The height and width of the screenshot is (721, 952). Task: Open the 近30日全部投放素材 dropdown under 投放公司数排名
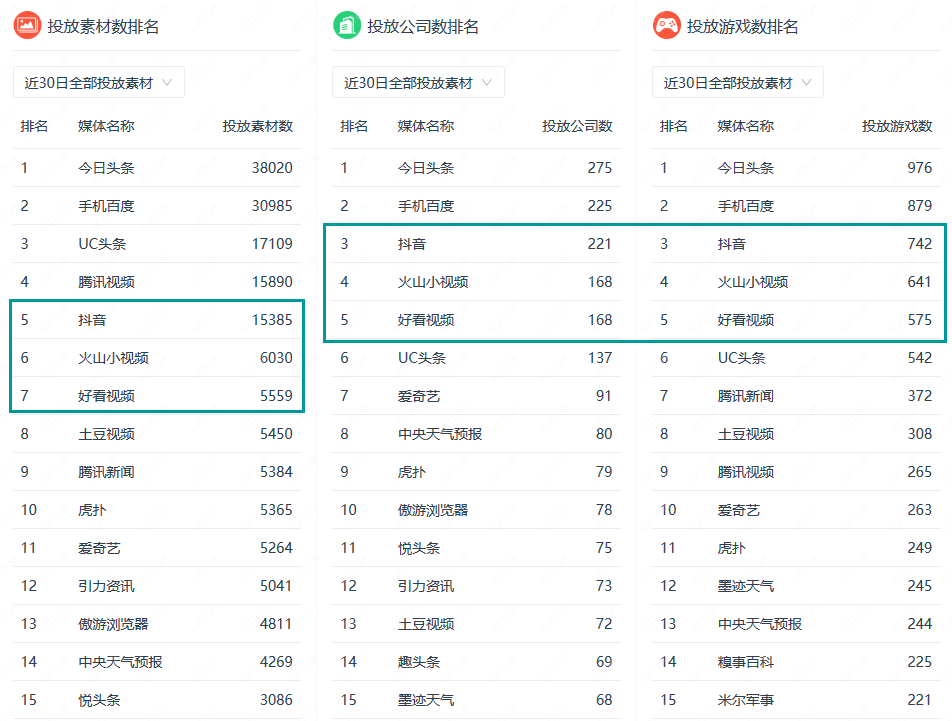(418, 83)
